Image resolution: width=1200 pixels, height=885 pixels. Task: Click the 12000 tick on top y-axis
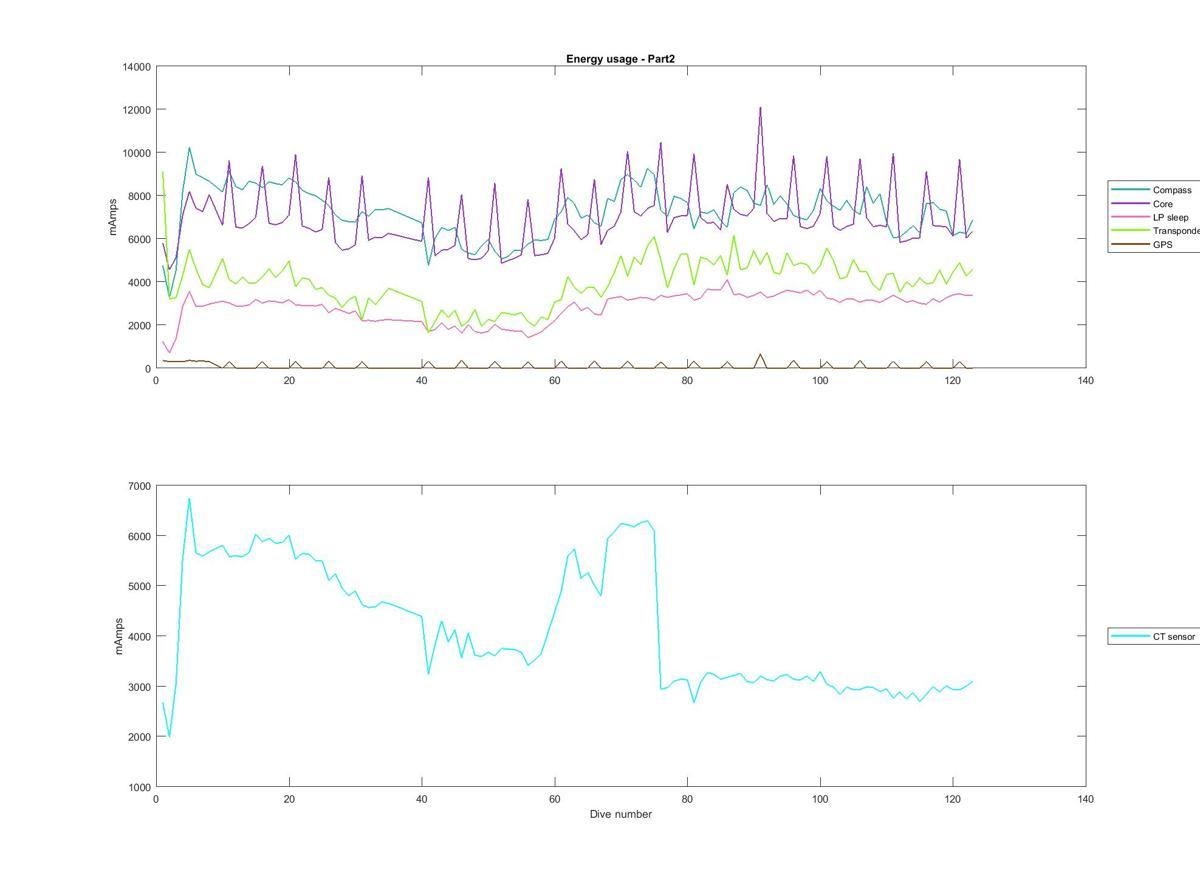[x=136, y=110]
